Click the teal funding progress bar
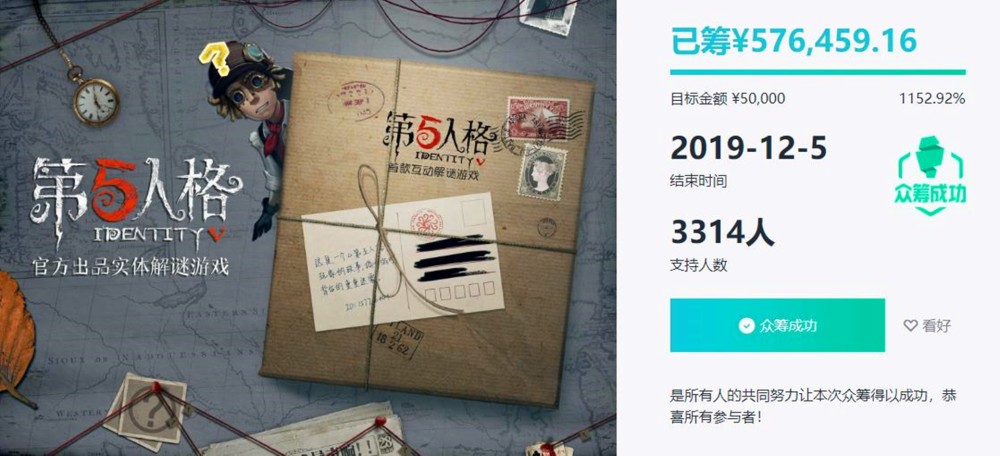The height and width of the screenshot is (456, 1000). (818, 72)
